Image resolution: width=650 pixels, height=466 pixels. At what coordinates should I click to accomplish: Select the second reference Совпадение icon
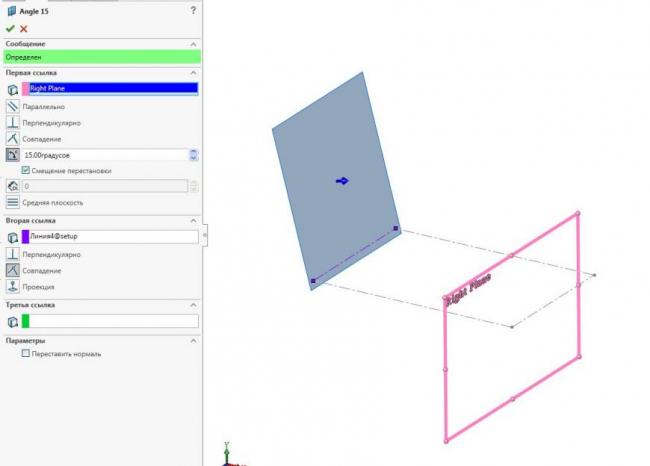[13, 270]
